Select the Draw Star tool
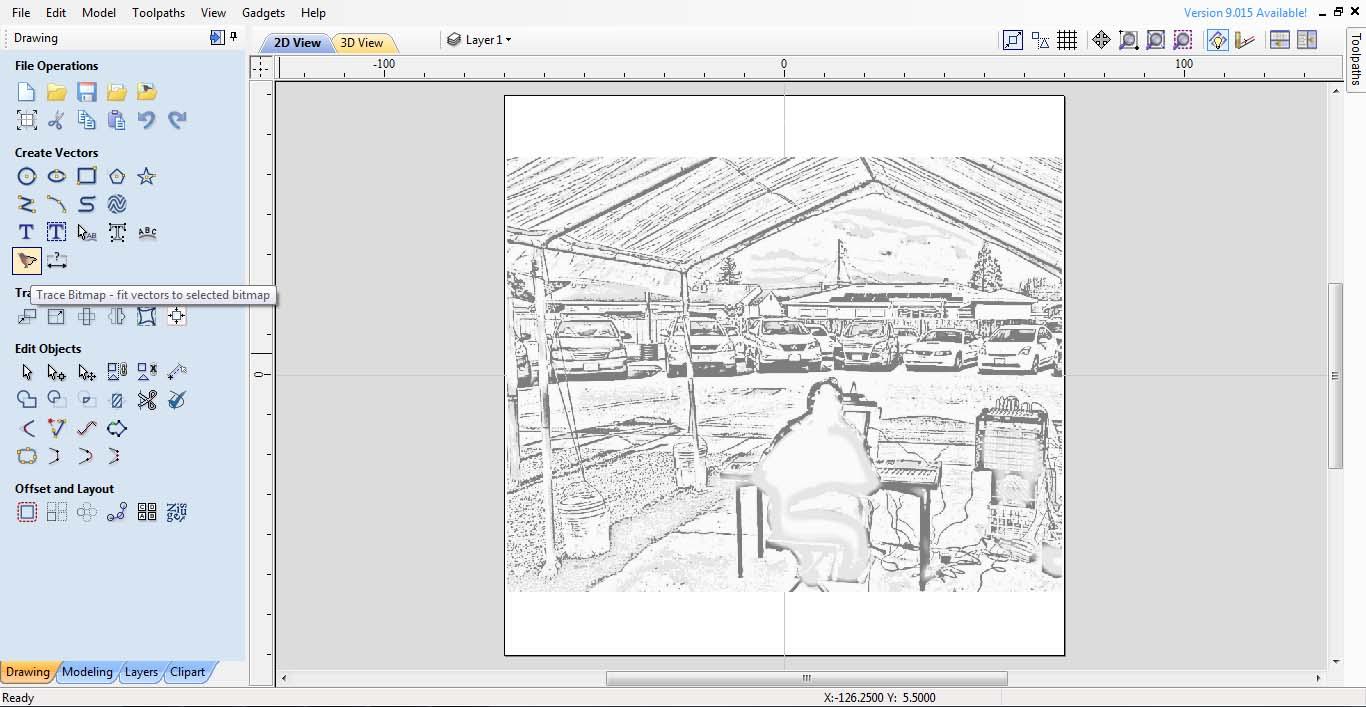The image size is (1366, 707). click(x=147, y=176)
